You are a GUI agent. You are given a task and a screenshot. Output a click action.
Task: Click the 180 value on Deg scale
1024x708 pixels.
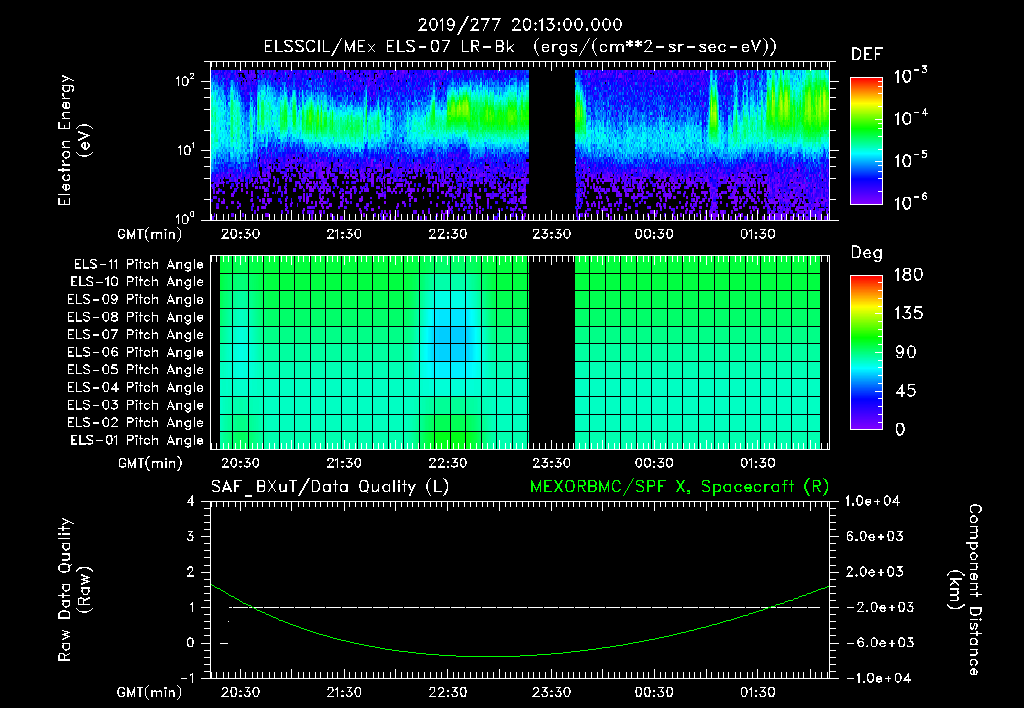point(909,275)
